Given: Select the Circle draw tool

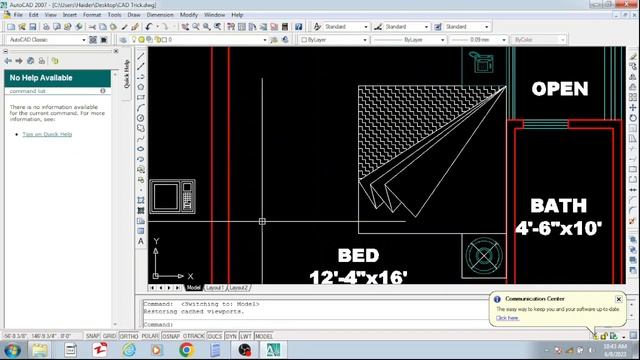Looking at the screenshot, I should tap(141, 118).
